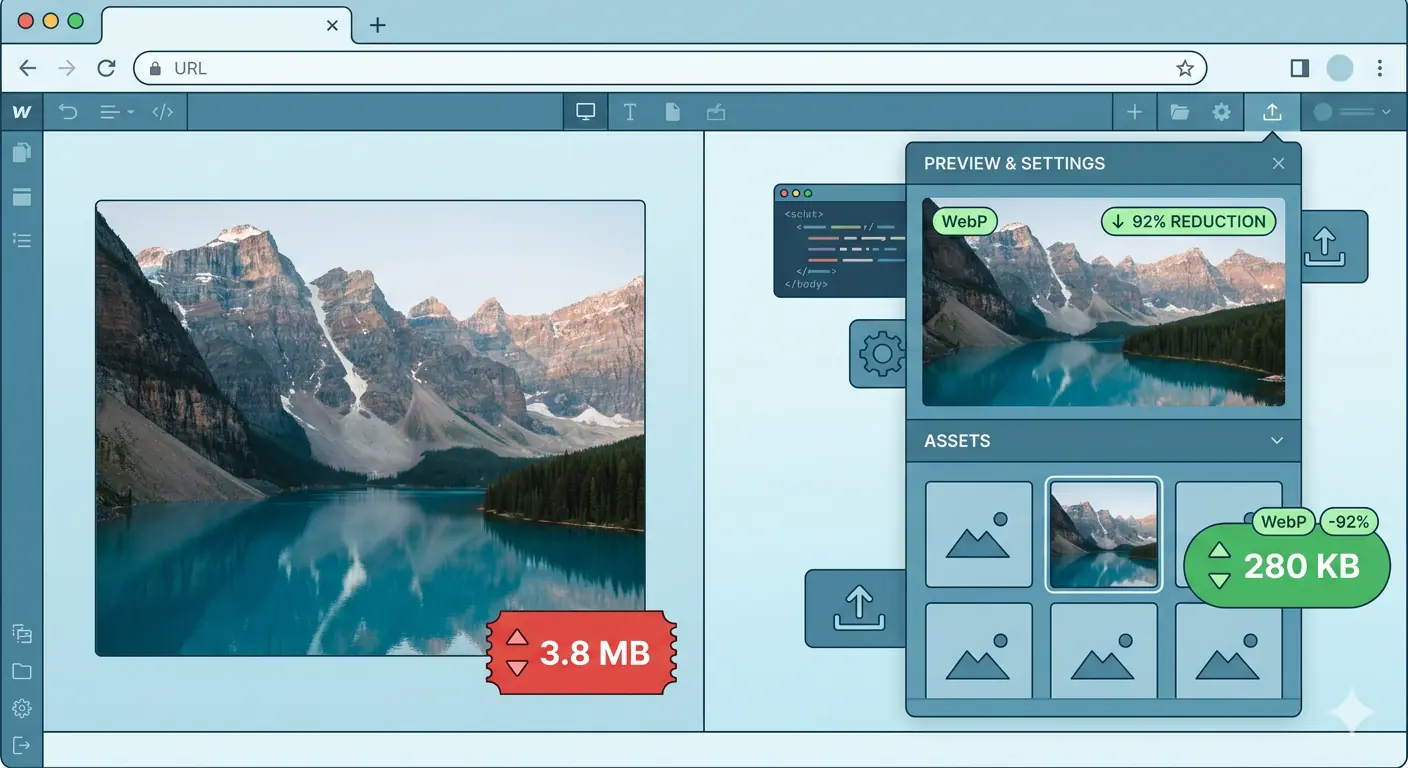This screenshot has width=1408, height=768.
Task: Open settings via the gear toolbar icon
Action: (1221, 112)
